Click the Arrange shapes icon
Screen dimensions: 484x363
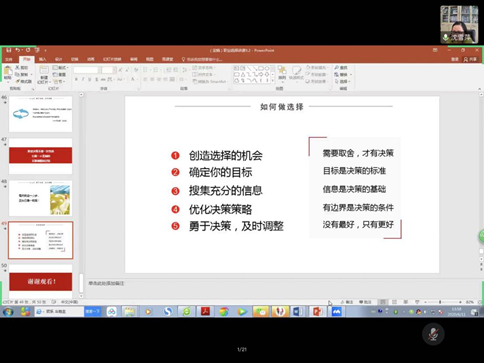[x=282, y=71]
